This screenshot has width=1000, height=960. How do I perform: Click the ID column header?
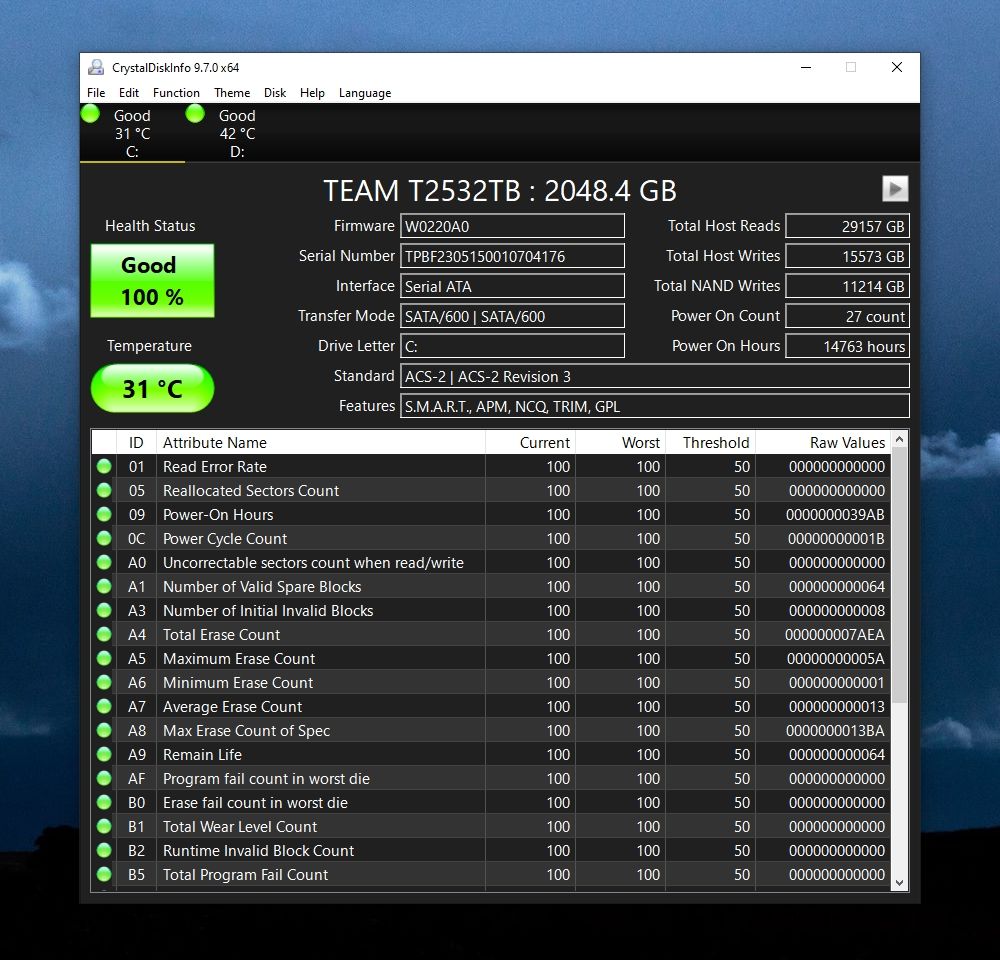(x=136, y=443)
